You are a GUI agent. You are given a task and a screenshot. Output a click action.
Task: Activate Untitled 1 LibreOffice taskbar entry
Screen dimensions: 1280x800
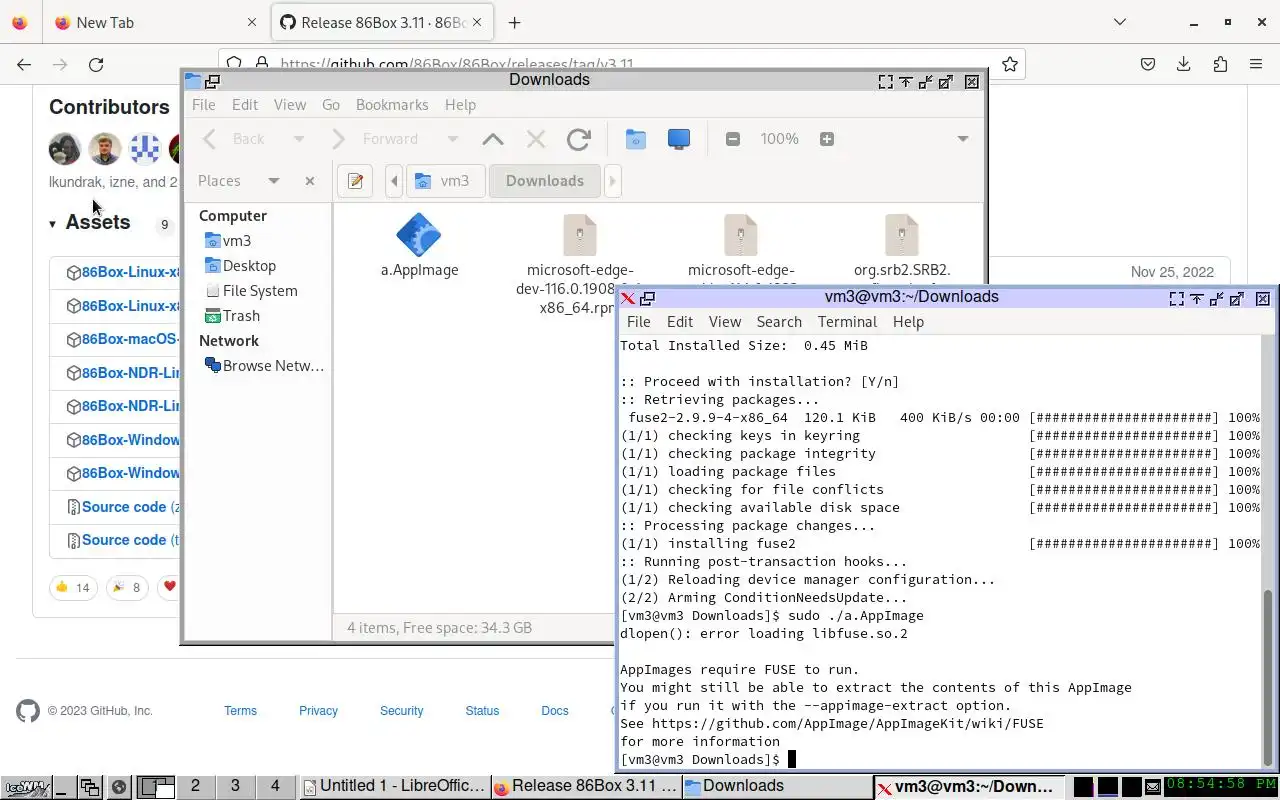point(394,787)
